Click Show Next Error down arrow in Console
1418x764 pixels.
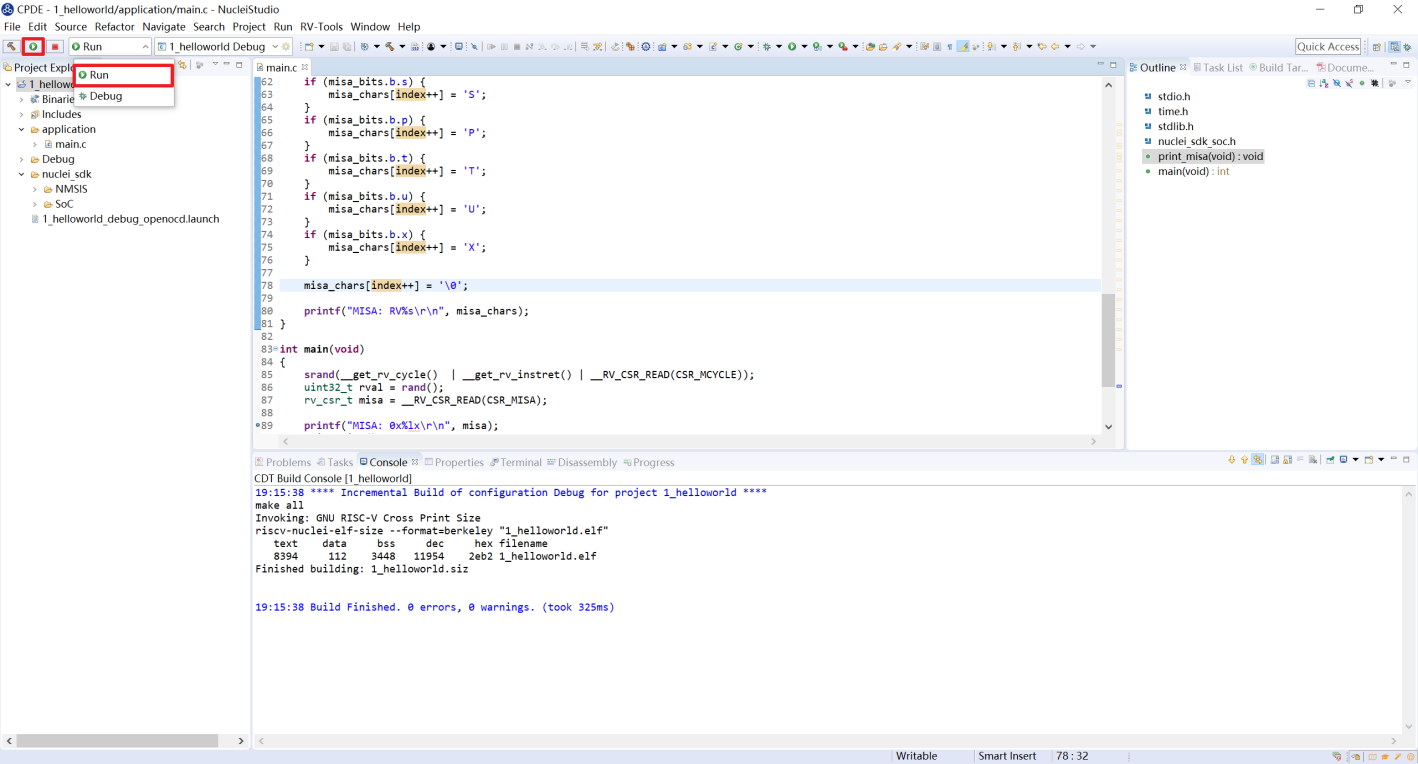click(1232, 460)
